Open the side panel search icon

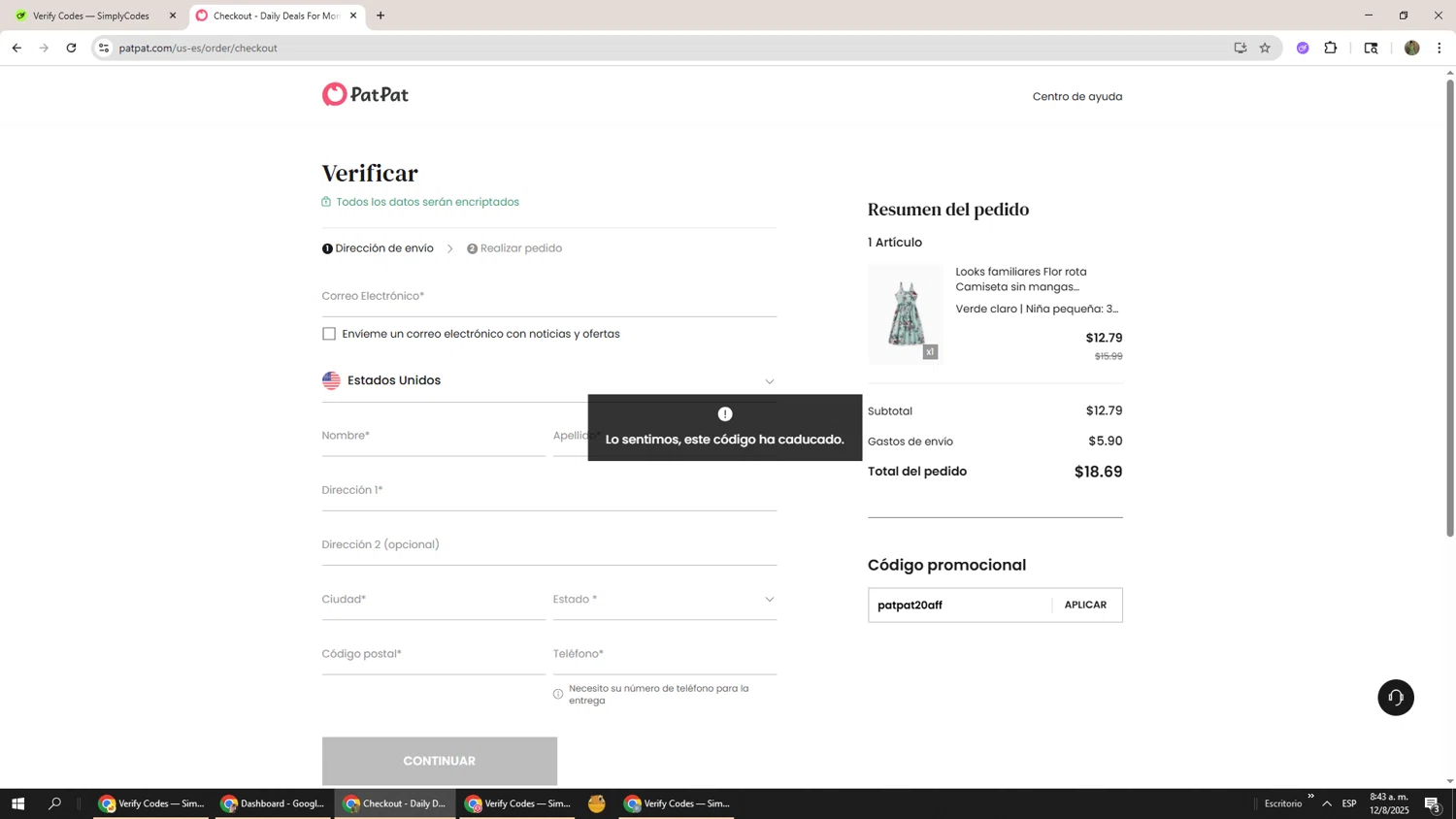pos(1371,48)
